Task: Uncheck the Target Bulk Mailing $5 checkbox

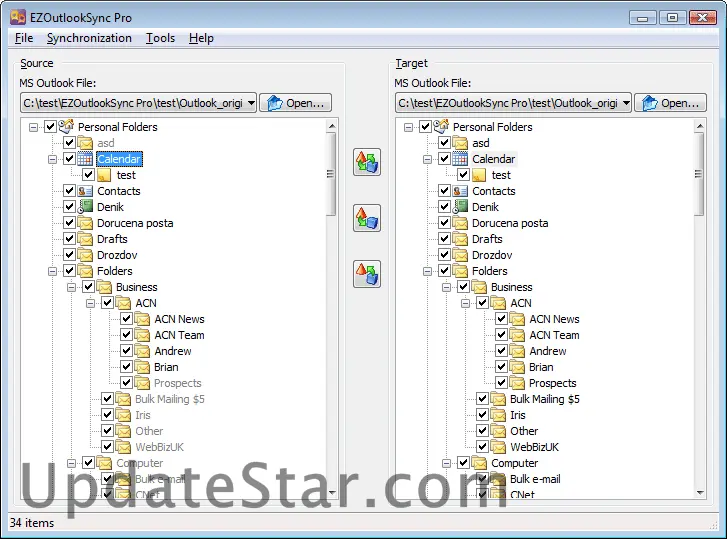Action: click(x=482, y=399)
